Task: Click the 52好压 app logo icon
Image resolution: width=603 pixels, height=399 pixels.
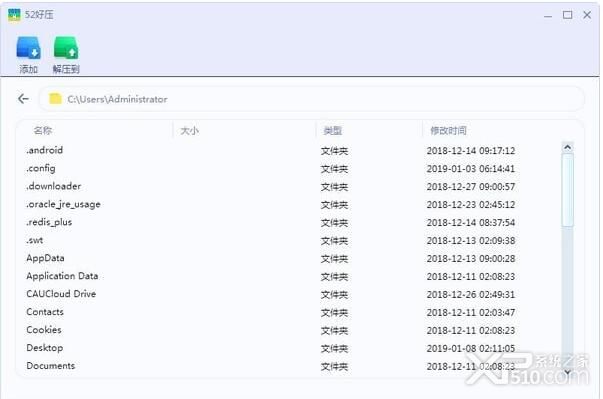Action: coord(14,15)
